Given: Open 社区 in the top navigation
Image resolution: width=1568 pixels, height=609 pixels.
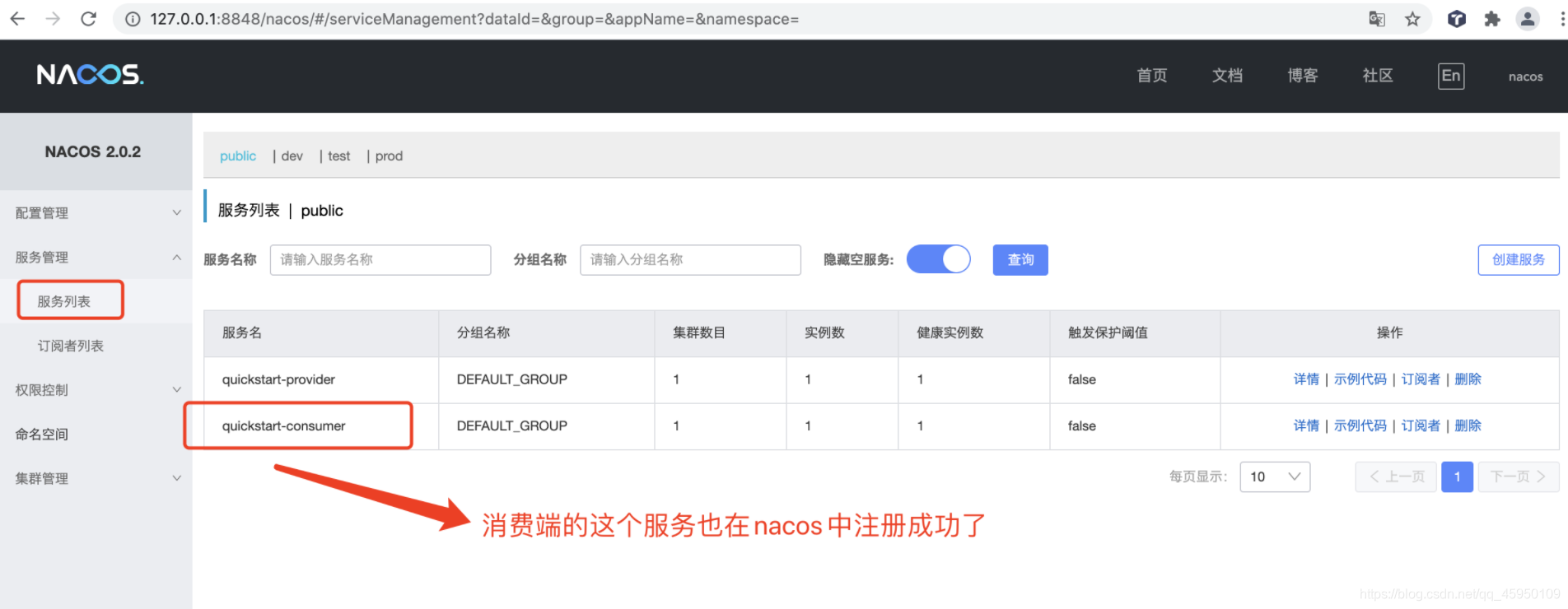Looking at the screenshot, I should point(1378,76).
